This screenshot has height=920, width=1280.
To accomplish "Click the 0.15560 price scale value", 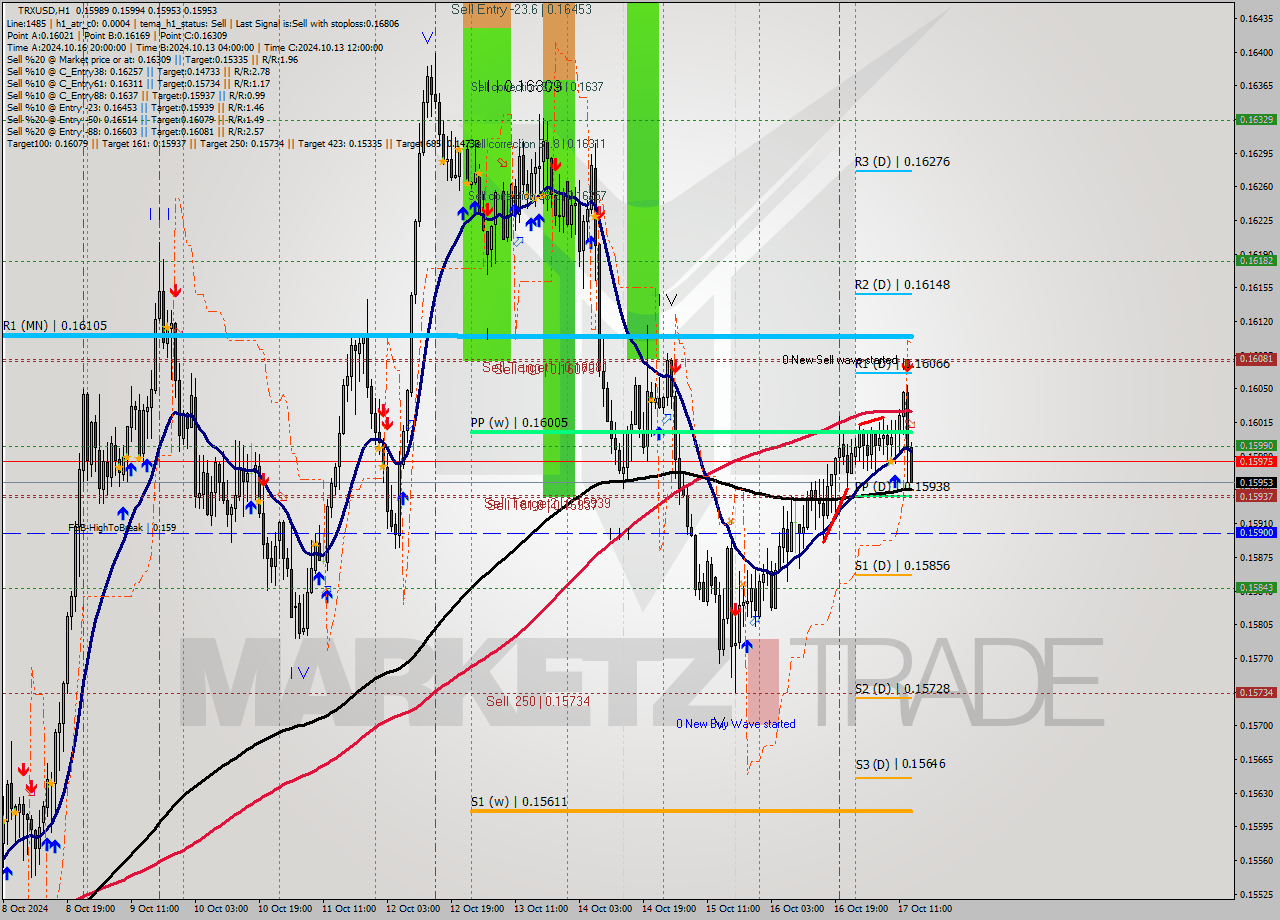I will pyautogui.click(x=1256, y=860).
